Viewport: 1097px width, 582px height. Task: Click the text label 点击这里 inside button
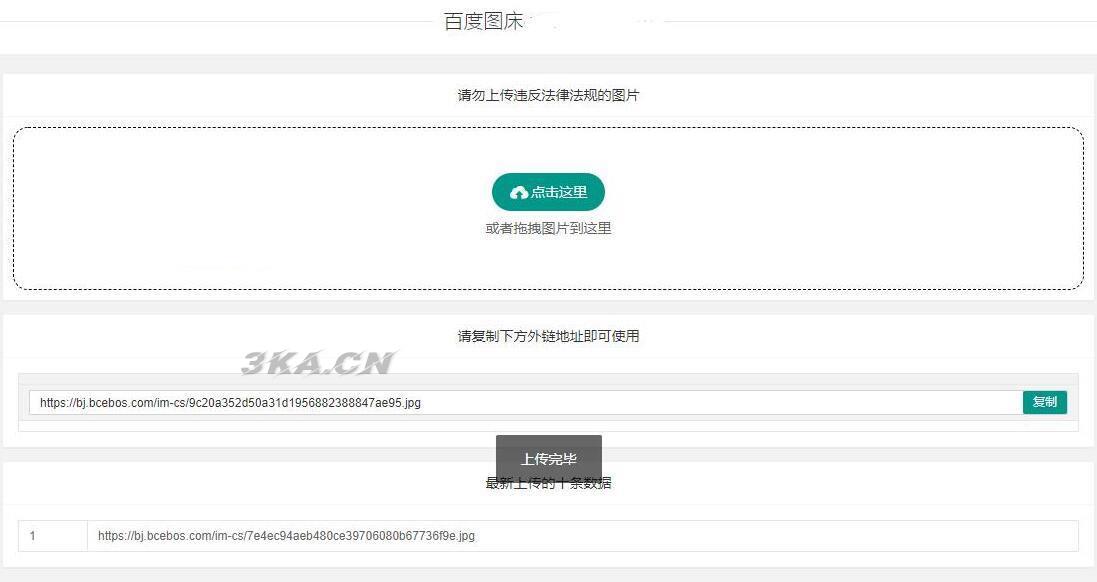point(558,192)
